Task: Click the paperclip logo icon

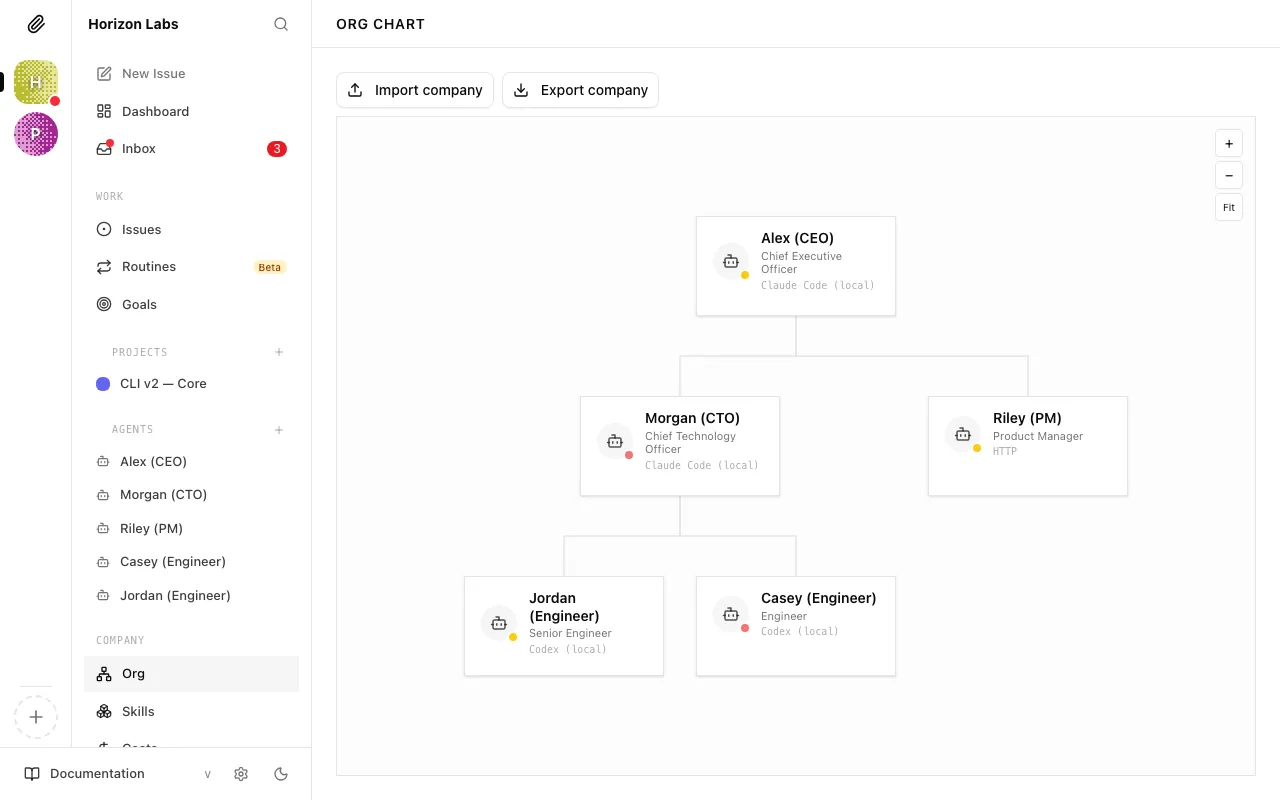Action: click(36, 24)
